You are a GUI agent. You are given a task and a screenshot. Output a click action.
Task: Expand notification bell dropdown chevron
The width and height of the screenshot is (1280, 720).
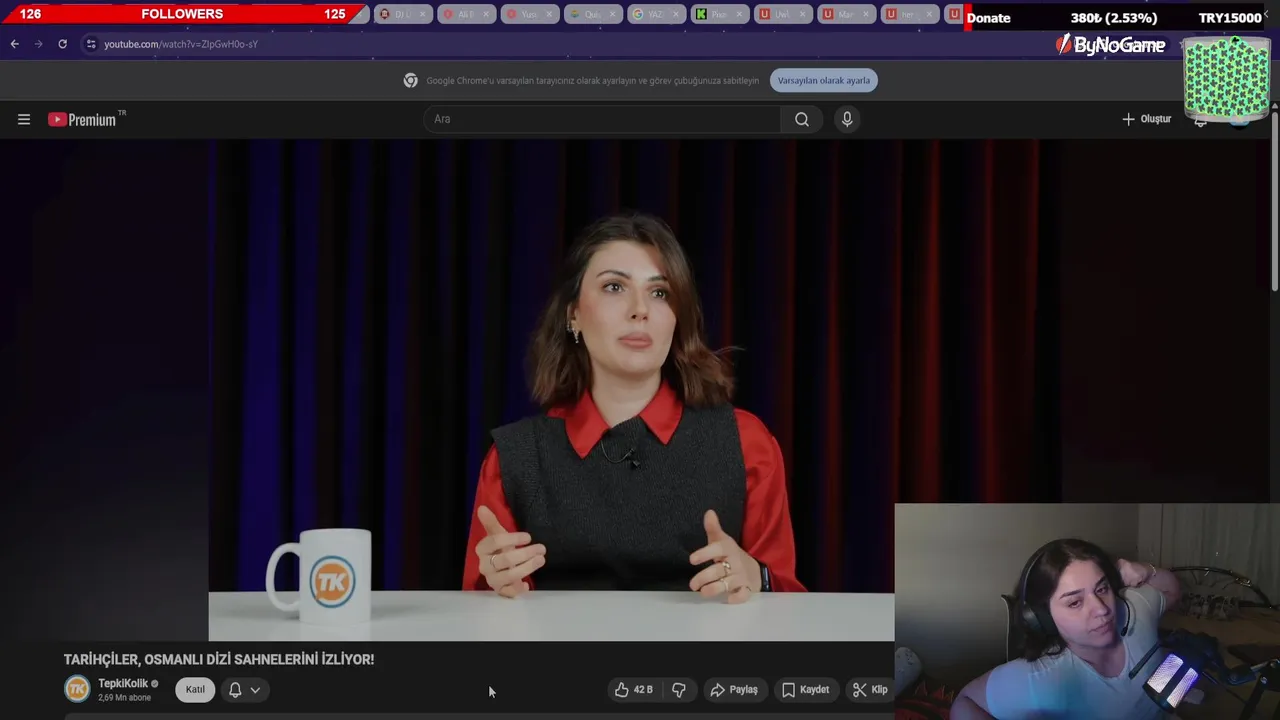(x=255, y=689)
